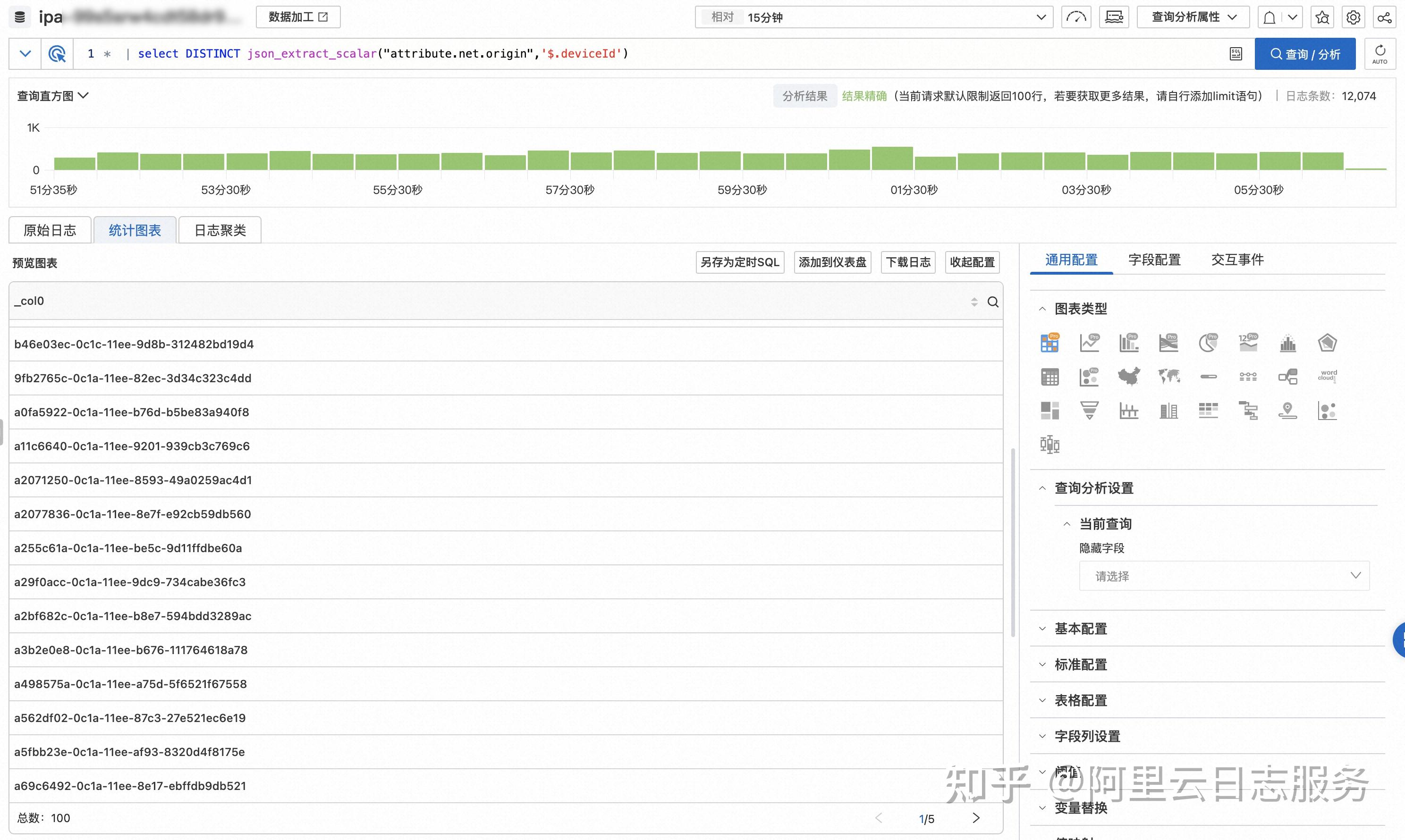Screen dimensions: 1405x840
Task: Pick the world map chart type
Action: (1168, 377)
